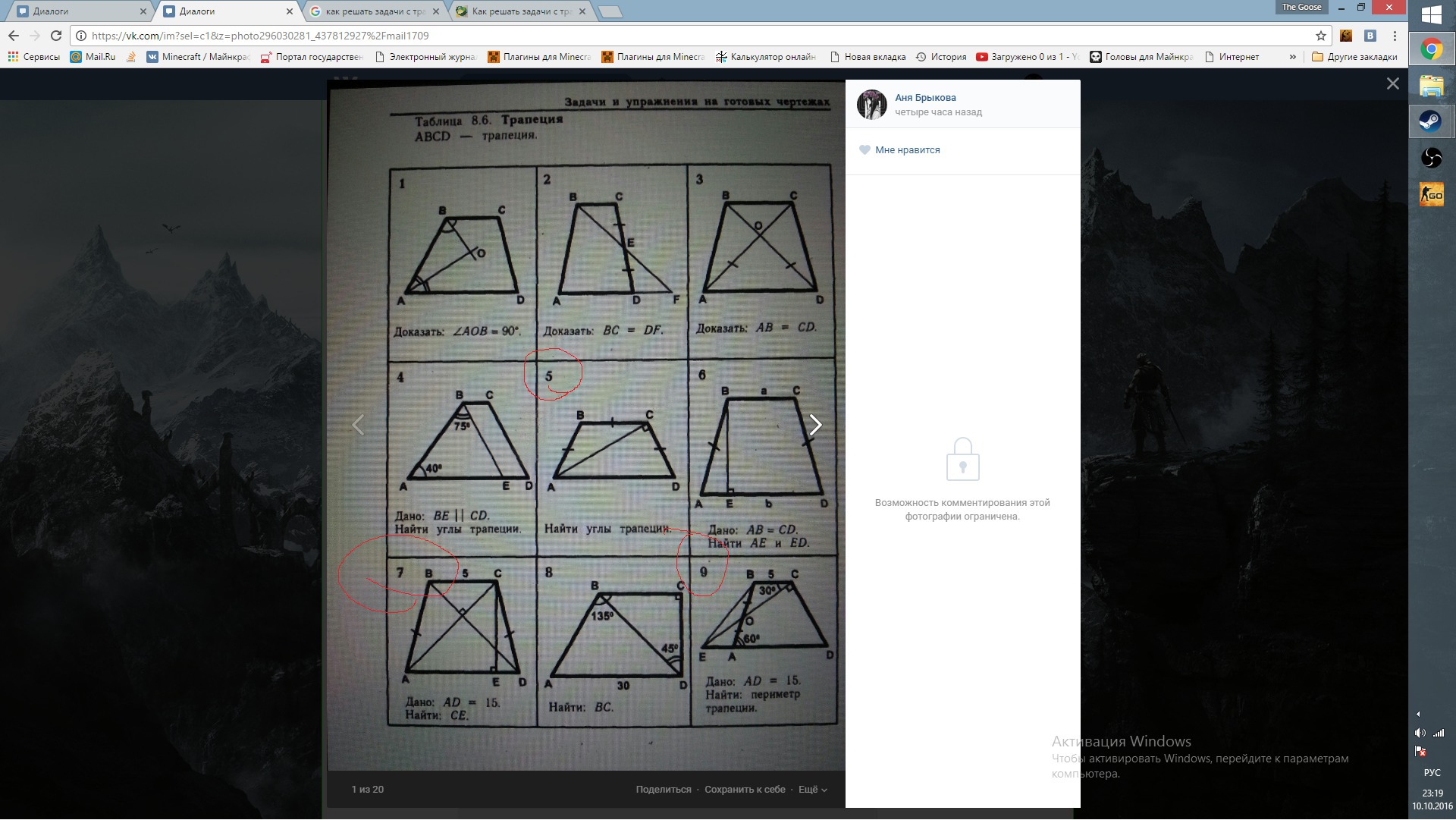Bookmark this page with the star
The image size is (1456, 820).
1321,36
